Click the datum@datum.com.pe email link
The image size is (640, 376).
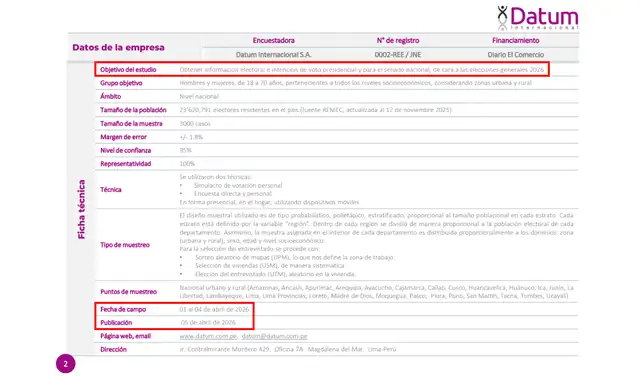pyautogui.click(x=274, y=336)
